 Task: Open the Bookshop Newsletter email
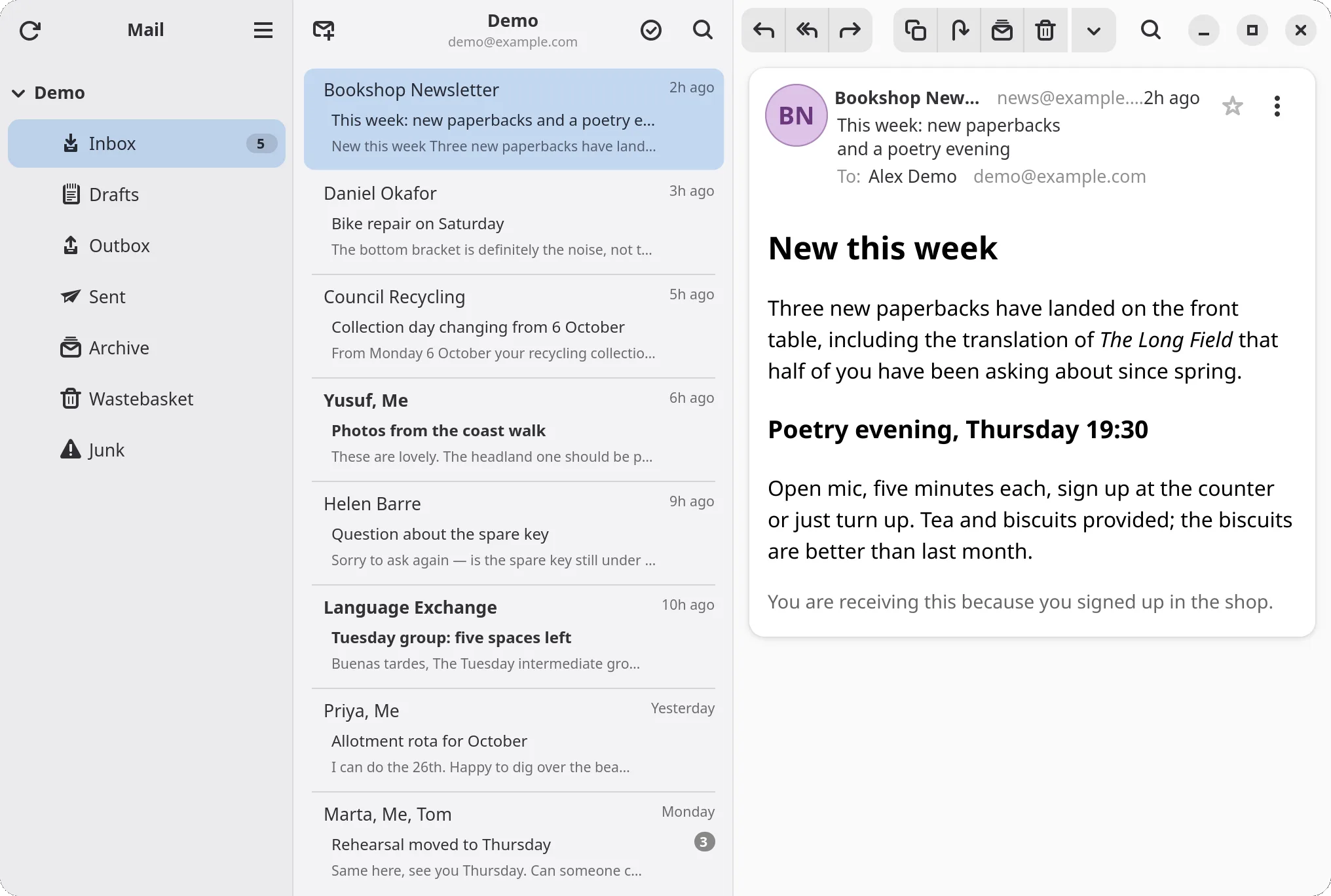(x=514, y=119)
